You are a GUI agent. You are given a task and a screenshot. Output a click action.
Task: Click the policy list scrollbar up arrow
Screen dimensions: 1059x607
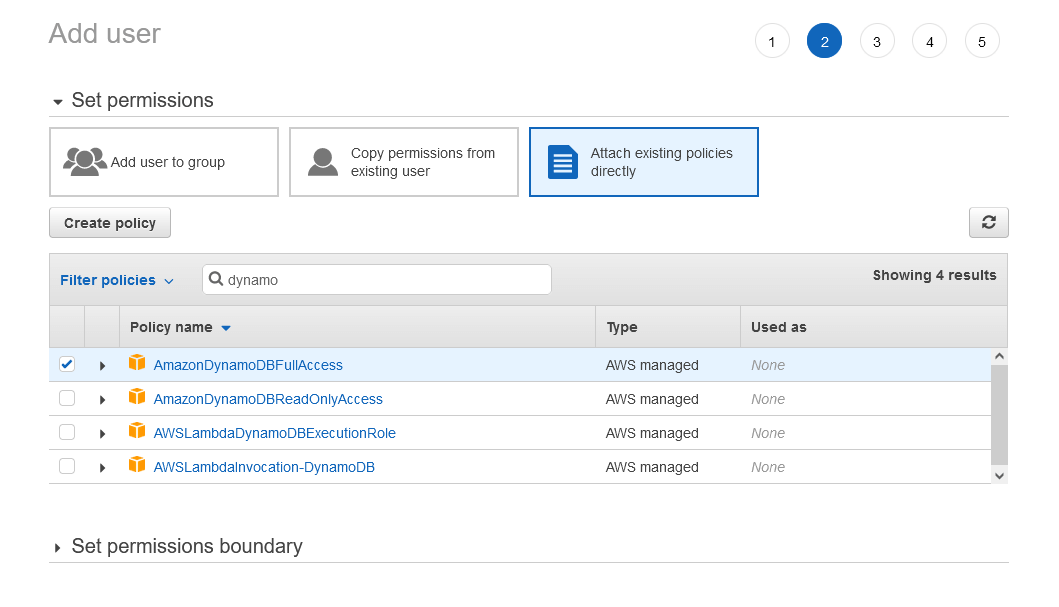(1000, 356)
